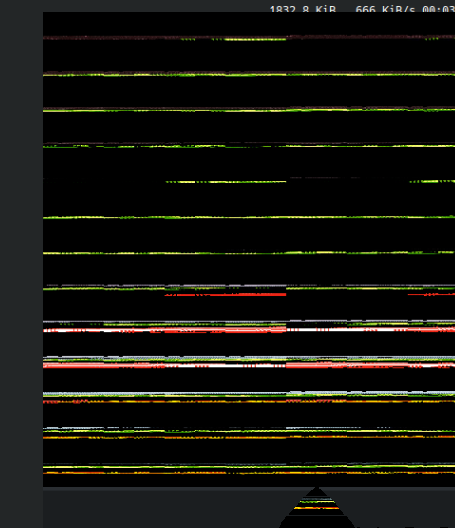Viewport: 455px width, 528px height.
Task: Click the isolated yellow-green segment on the fifth row
Action: [226, 182]
